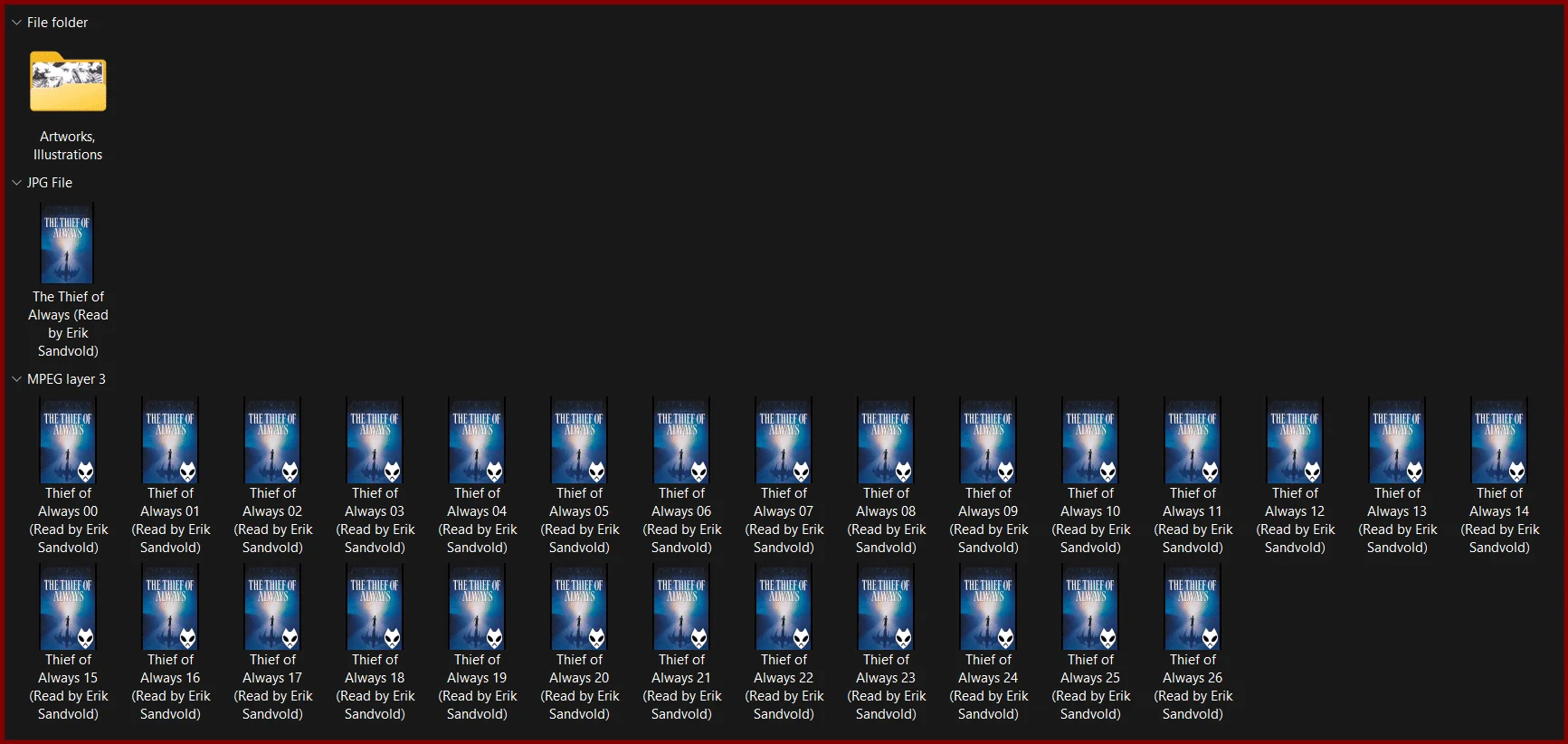
Task: Click the 'Thief of Always 15' file name
Action: (x=68, y=687)
